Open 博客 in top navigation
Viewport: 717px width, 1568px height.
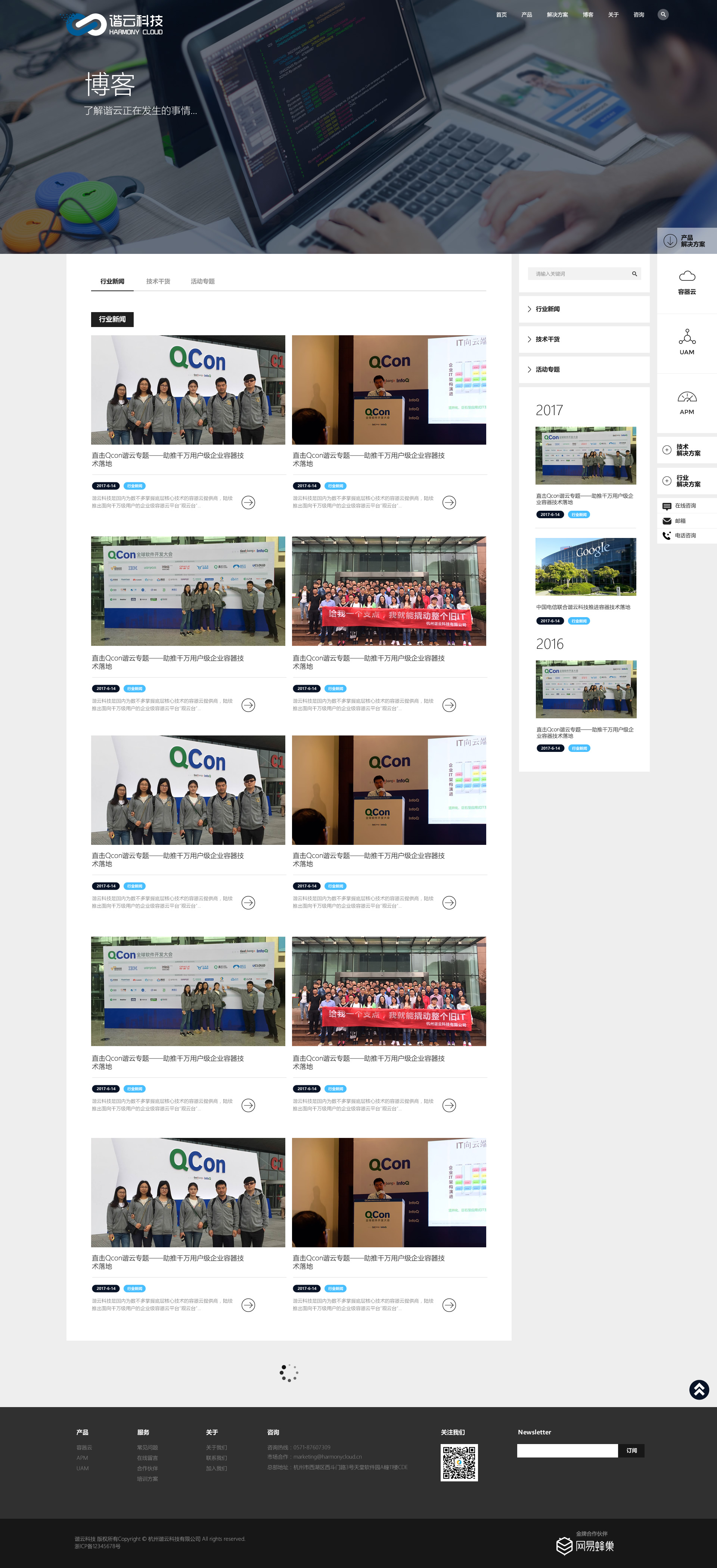(587, 15)
